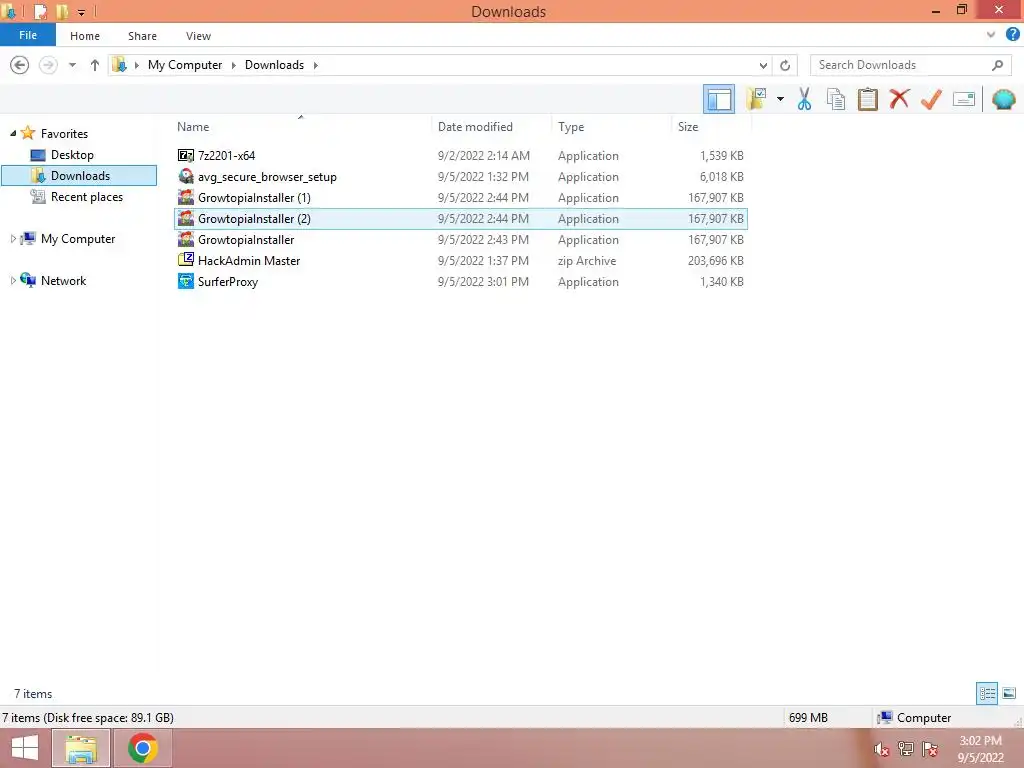Select Downloads in the navigation pane
Viewport: 1024px width, 768px height.
click(79, 176)
